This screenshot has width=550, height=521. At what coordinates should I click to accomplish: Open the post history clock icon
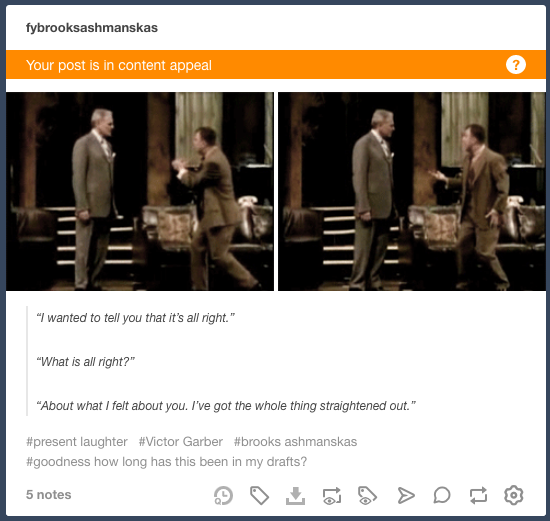coord(223,495)
